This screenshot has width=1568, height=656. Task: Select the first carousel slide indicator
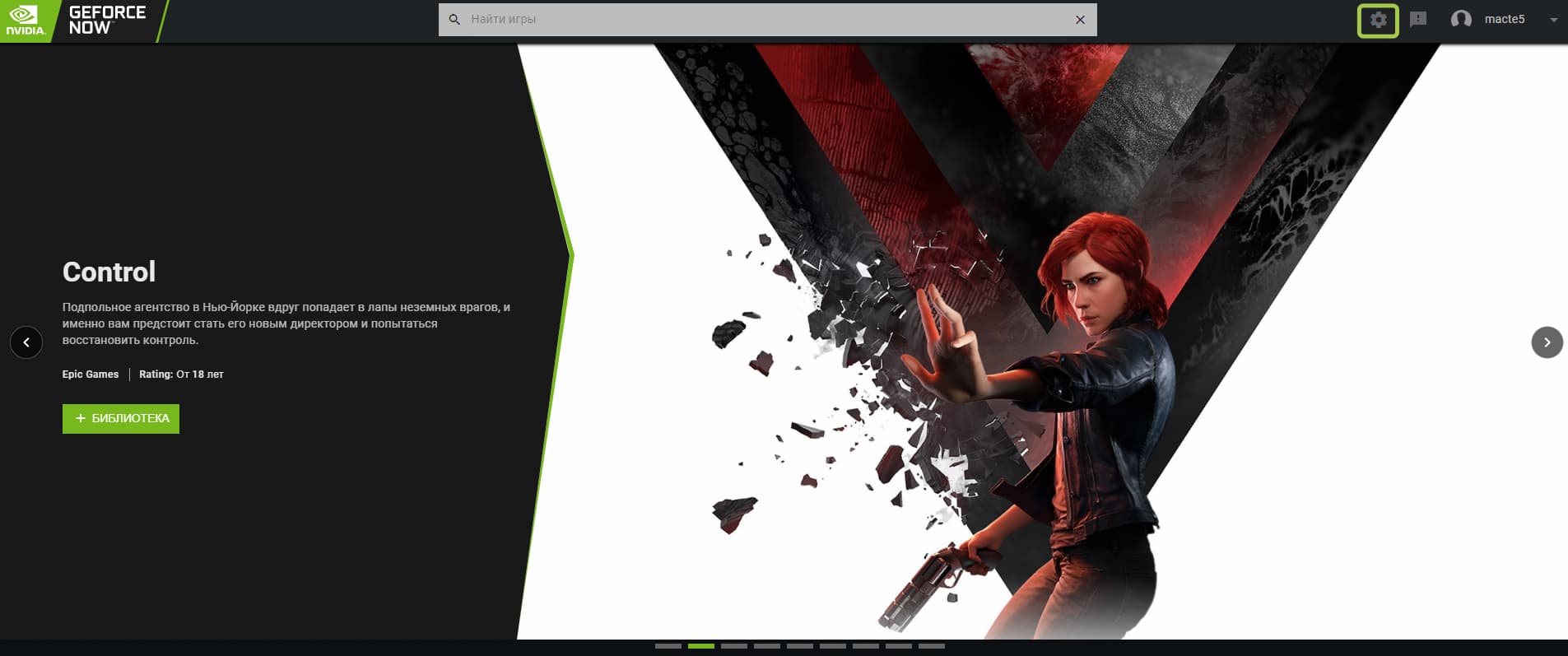668,646
